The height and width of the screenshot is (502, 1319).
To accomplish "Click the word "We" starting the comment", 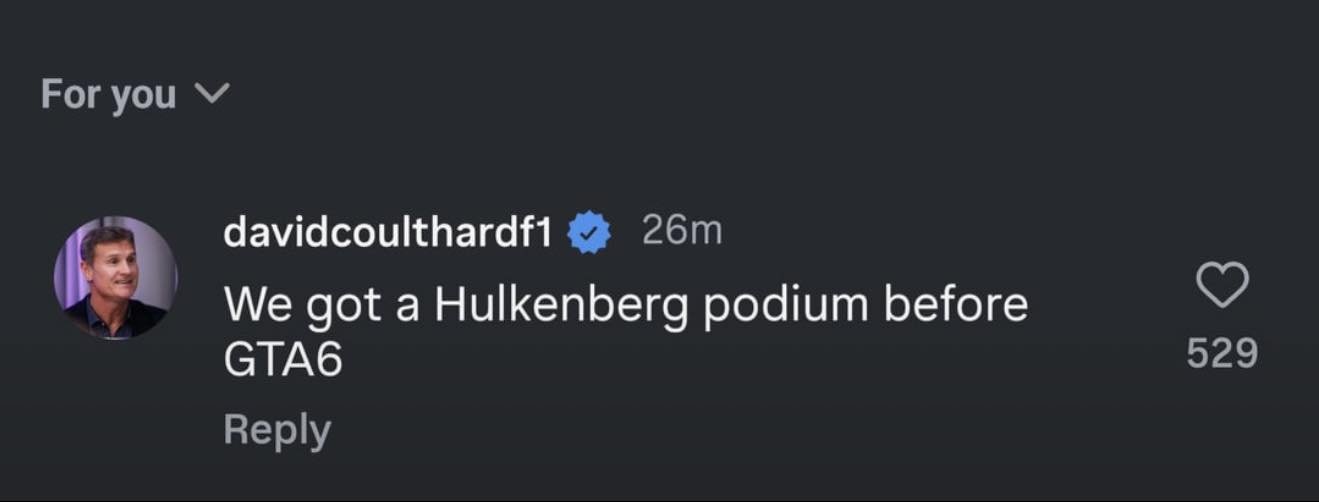I will [255, 305].
